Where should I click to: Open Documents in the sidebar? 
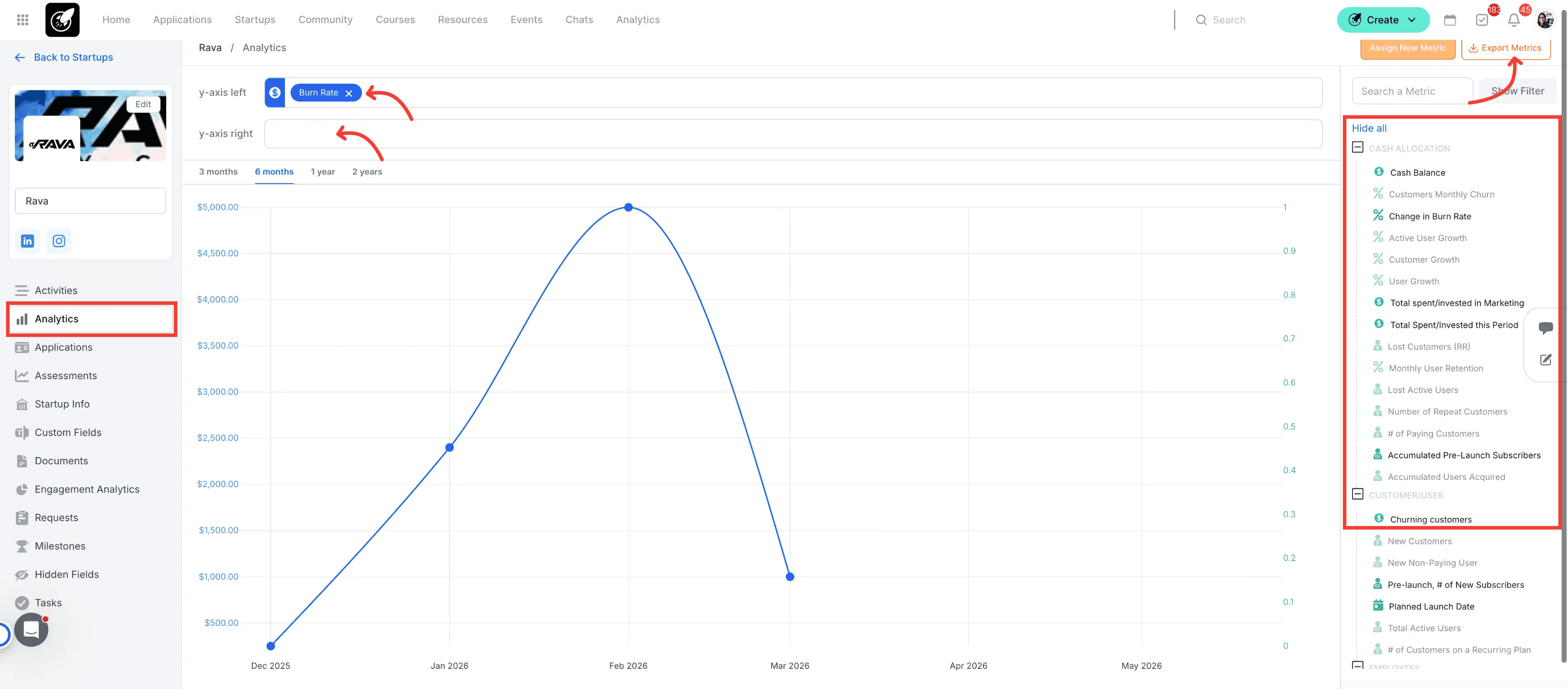point(90,461)
